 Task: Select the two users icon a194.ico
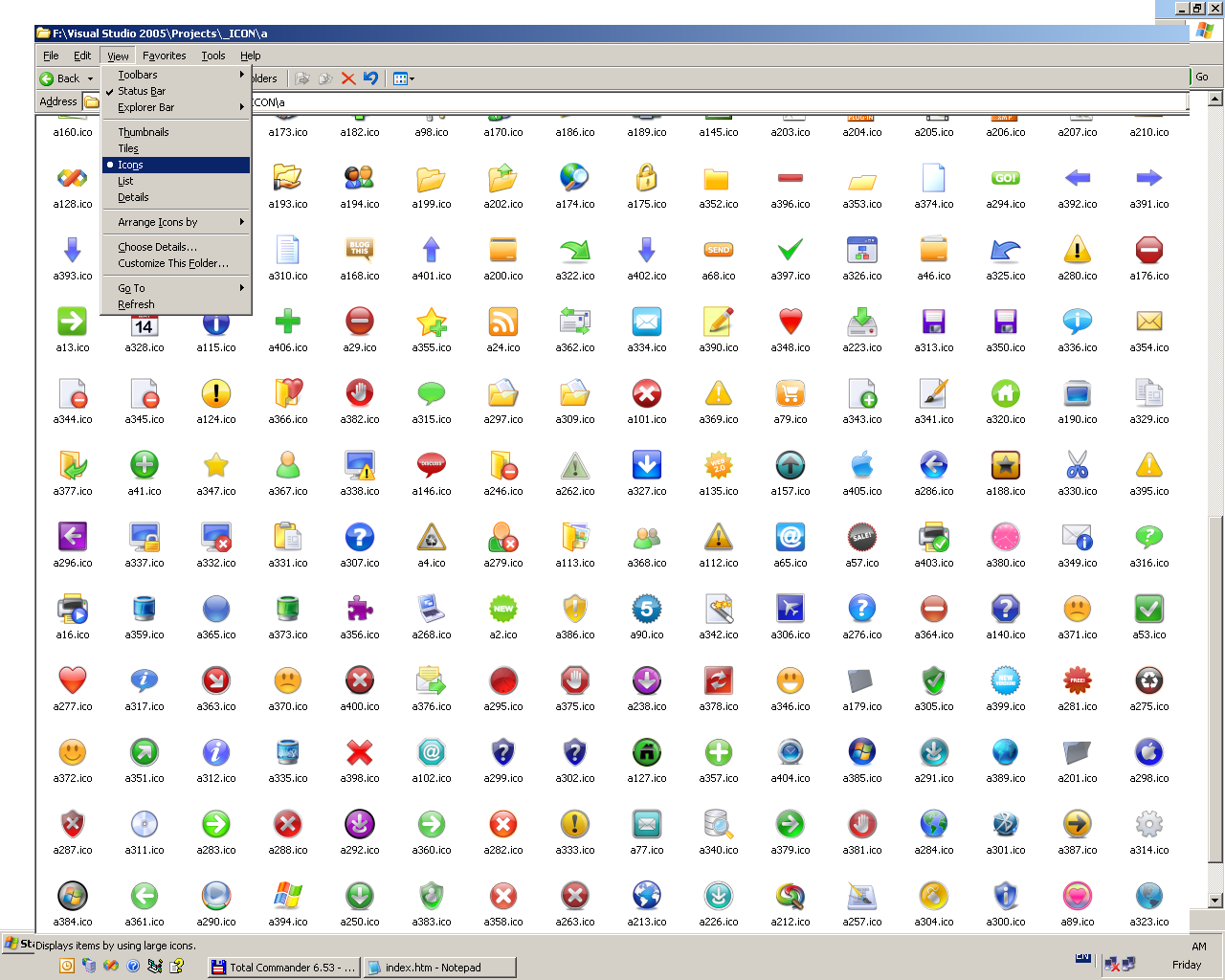point(360,177)
